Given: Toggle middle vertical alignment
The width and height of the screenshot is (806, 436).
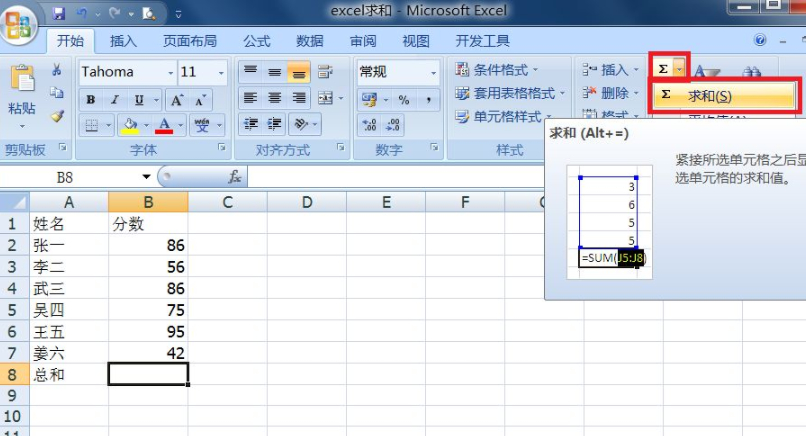Looking at the screenshot, I should [274, 71].
